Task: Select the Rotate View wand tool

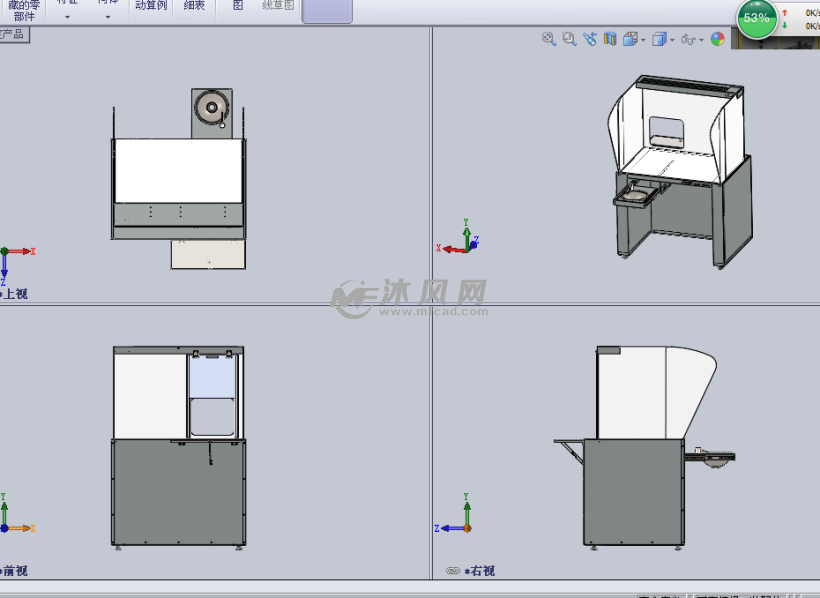Action: coord(589,40)
